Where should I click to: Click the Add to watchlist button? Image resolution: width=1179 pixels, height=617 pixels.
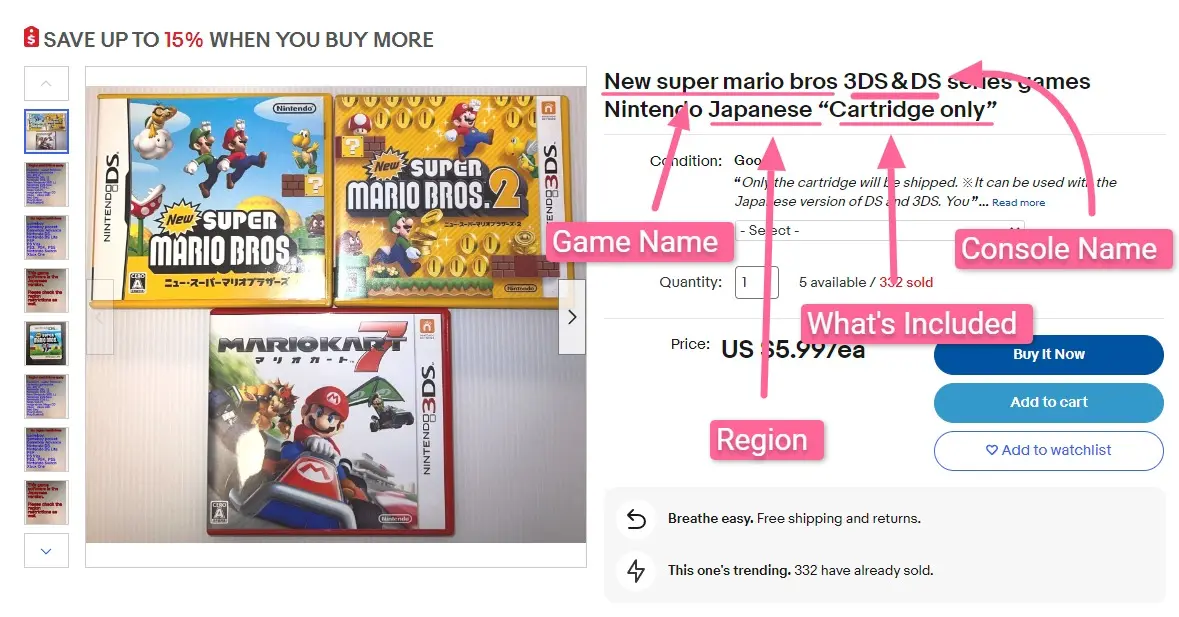pyautogui.click(x=1048, y=450)
